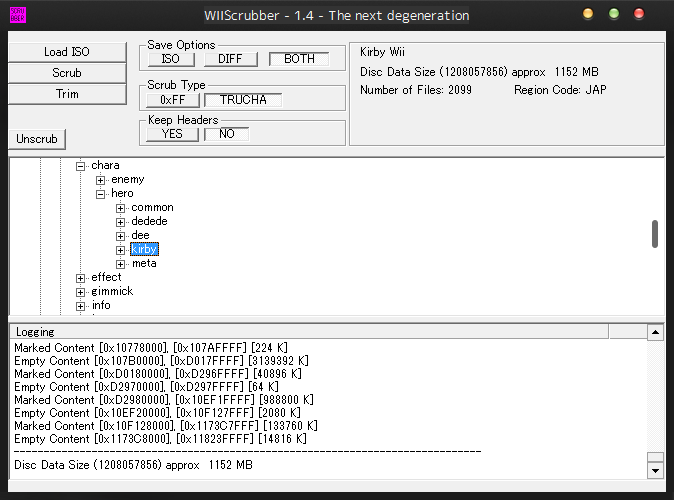
Task: Click log line 'Marked Content [0x10778000]'
Action: (151, 348)
